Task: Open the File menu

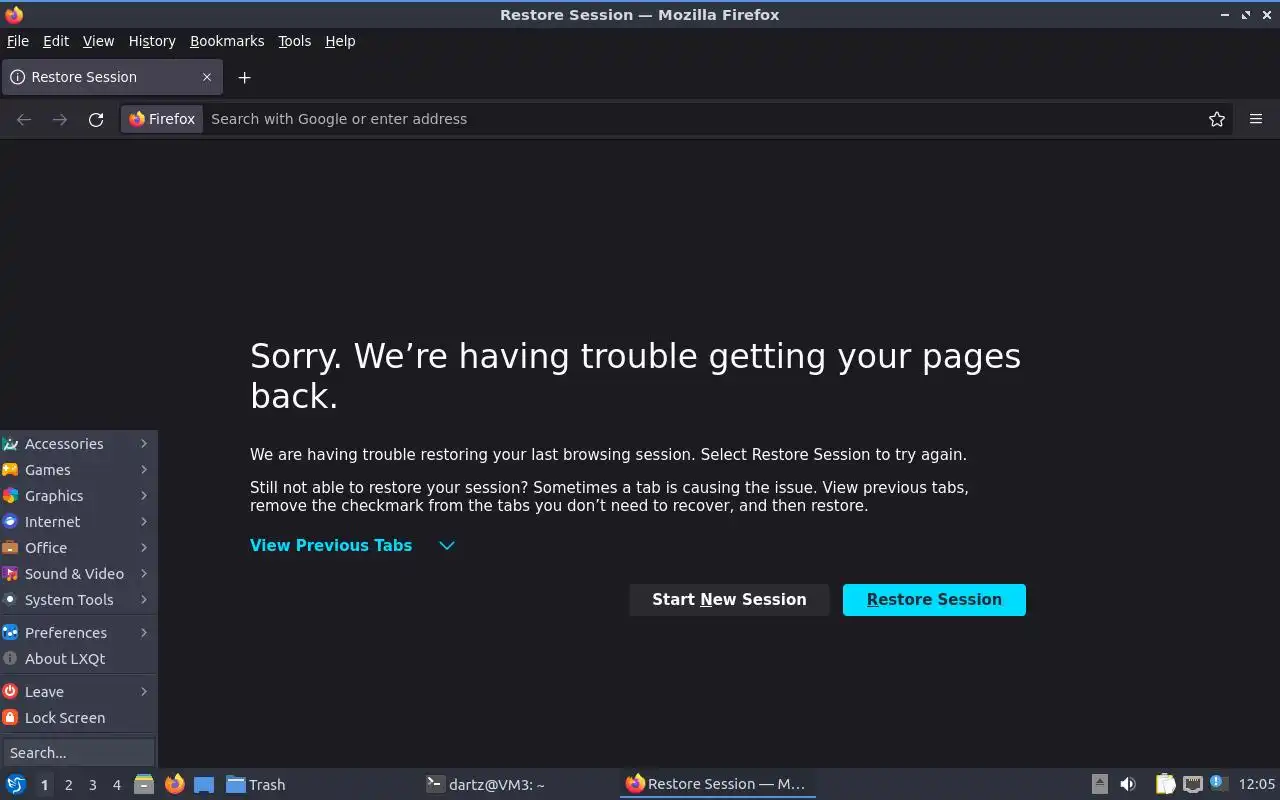Action: (x=18, y=41)
